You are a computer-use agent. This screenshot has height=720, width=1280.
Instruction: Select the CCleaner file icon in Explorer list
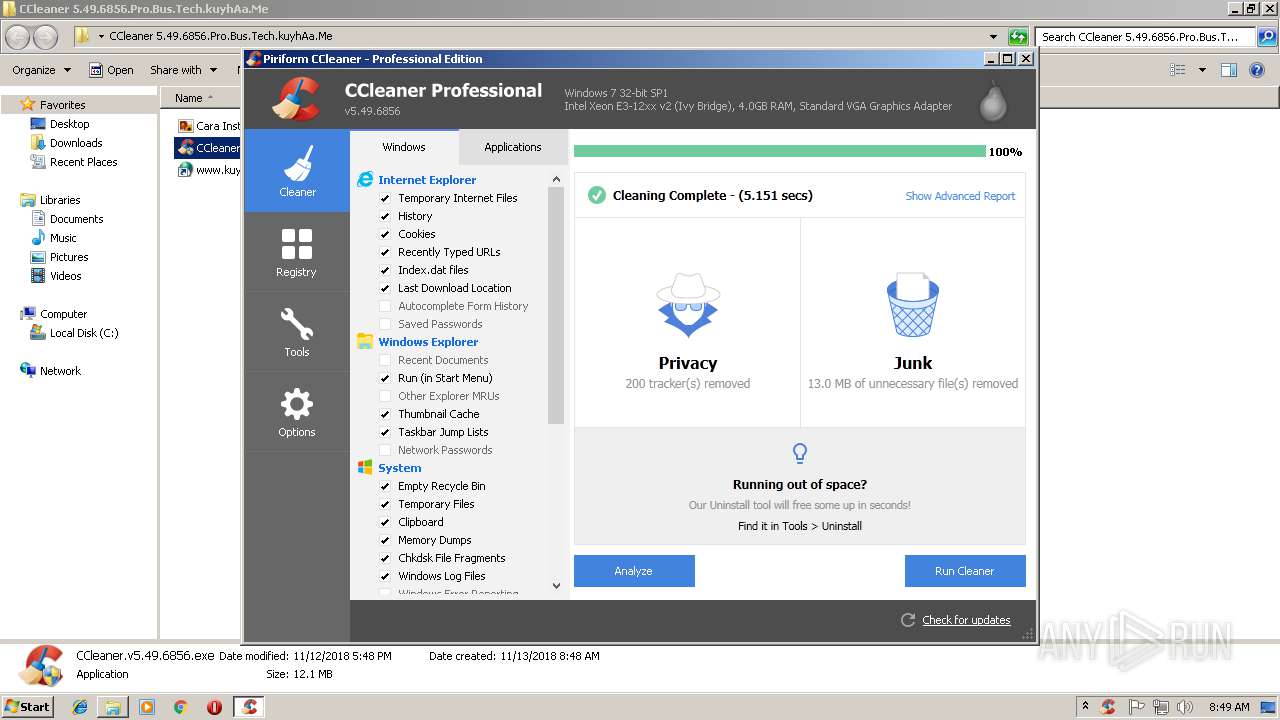coord(185,148)
